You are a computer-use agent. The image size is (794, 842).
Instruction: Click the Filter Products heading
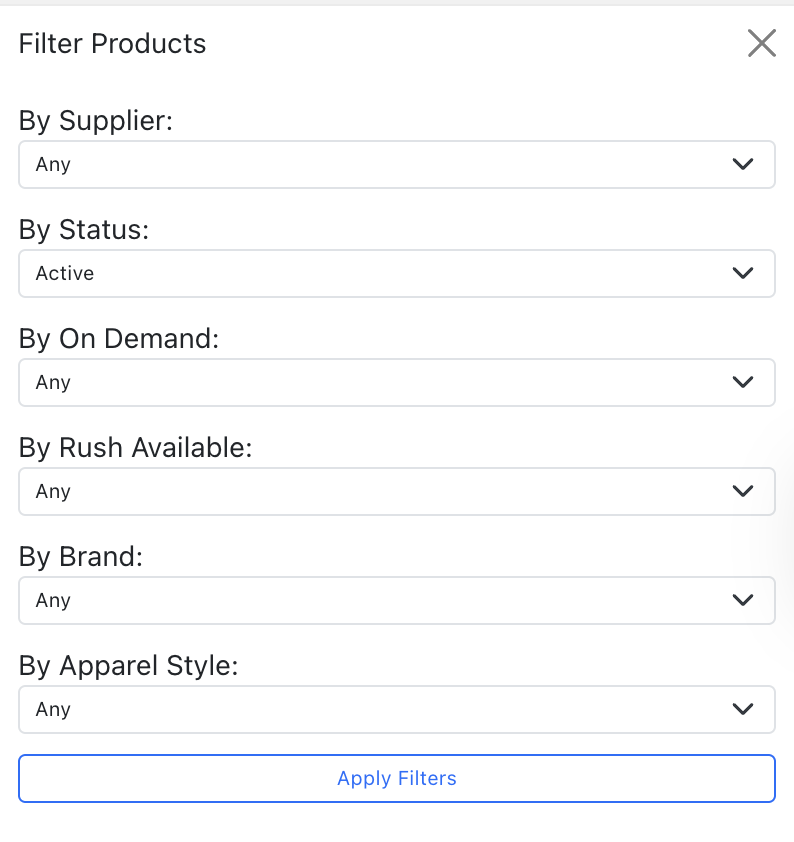[112, 44]
